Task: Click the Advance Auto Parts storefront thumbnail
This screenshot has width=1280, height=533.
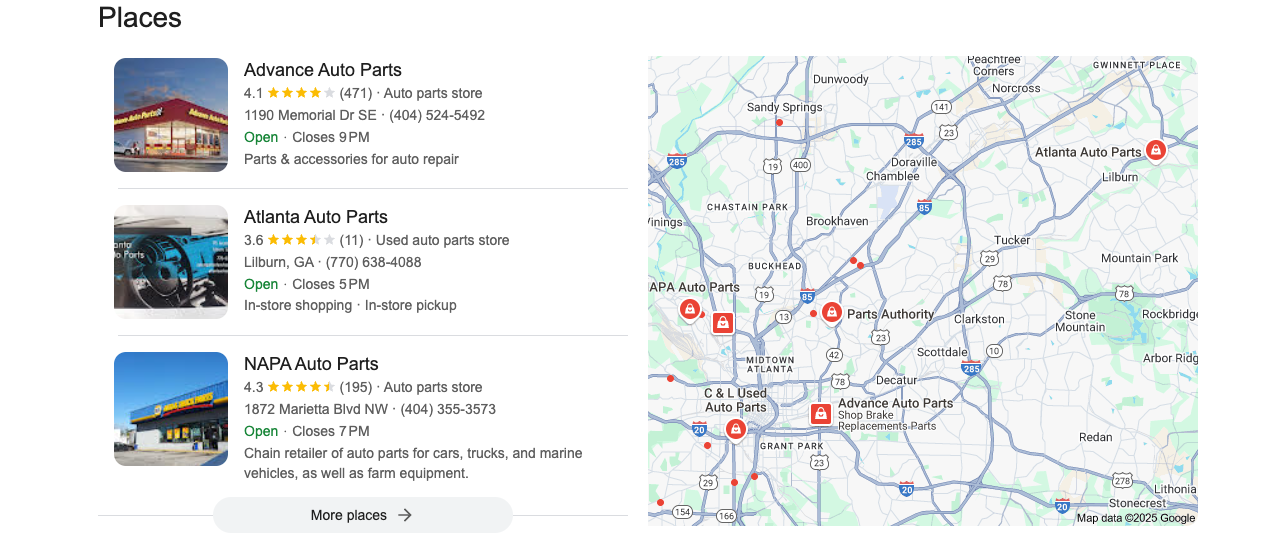Action: pos(171,115)
